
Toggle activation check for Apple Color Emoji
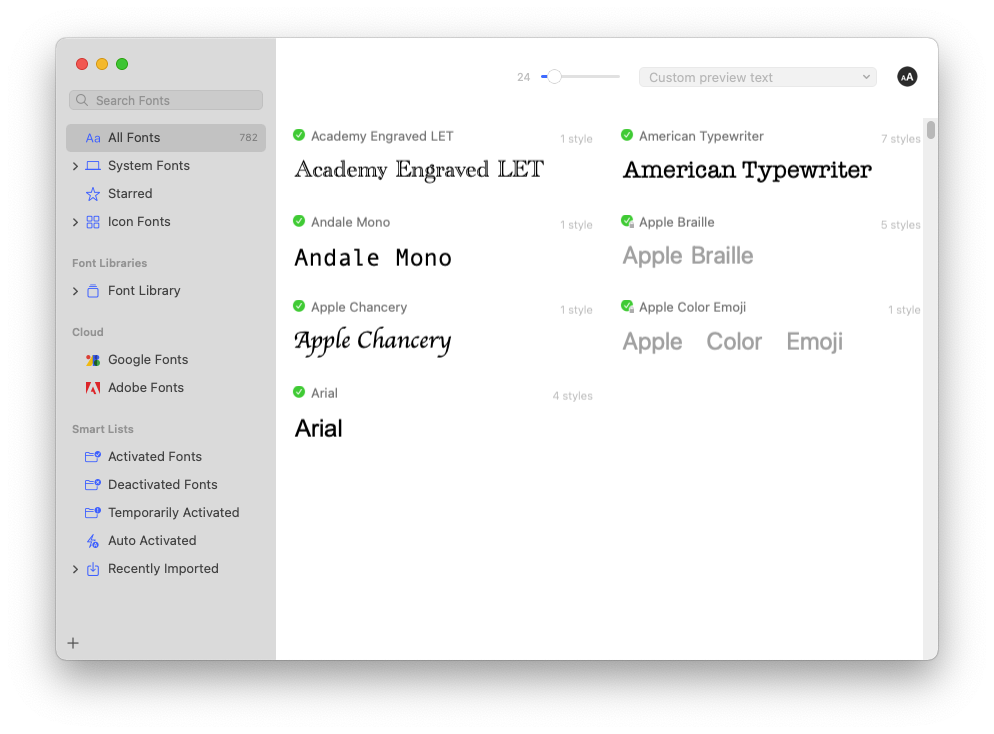pyautogui.click(x=628, y=306)
